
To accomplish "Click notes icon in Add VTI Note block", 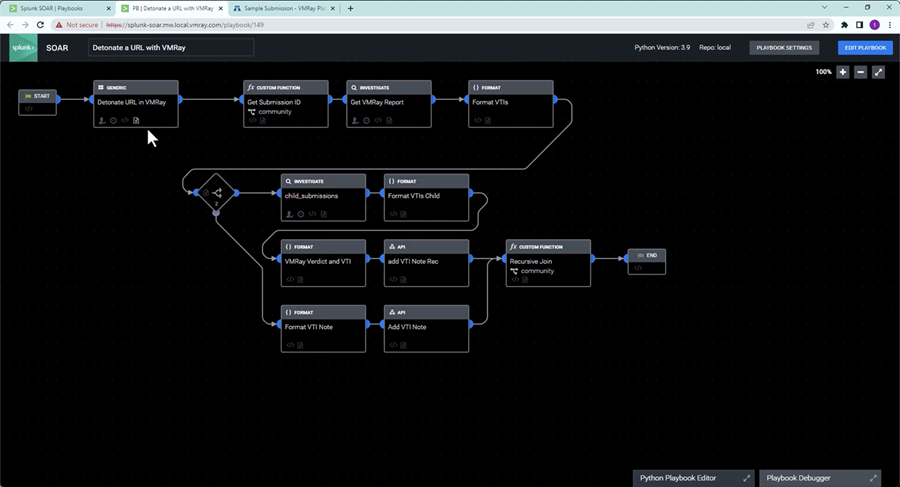I will [404, 345].
